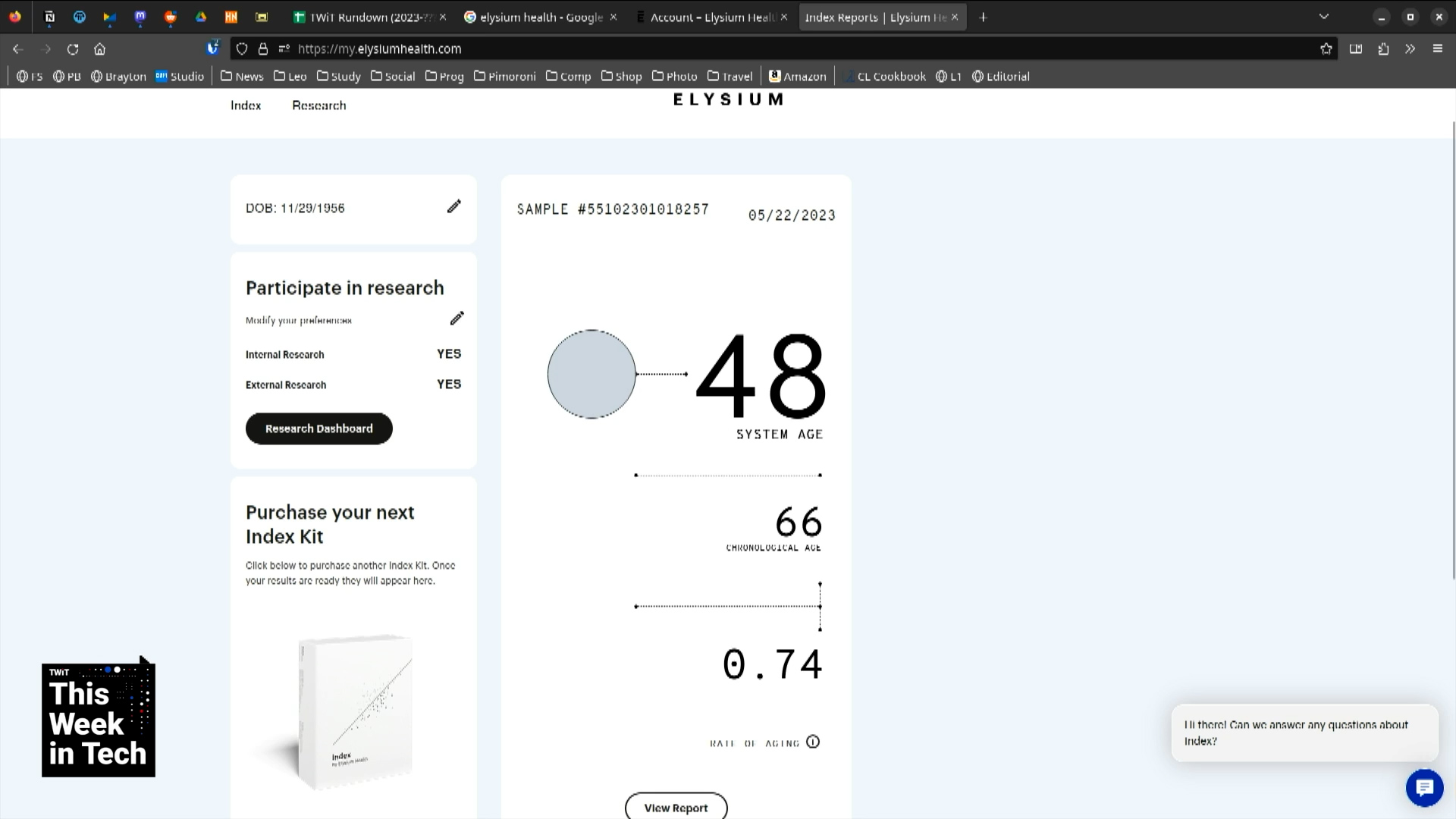The height and width of the screenshot is (819, 1456).
Task: Open the Research navigation menu item
Action: pos(318,105)
